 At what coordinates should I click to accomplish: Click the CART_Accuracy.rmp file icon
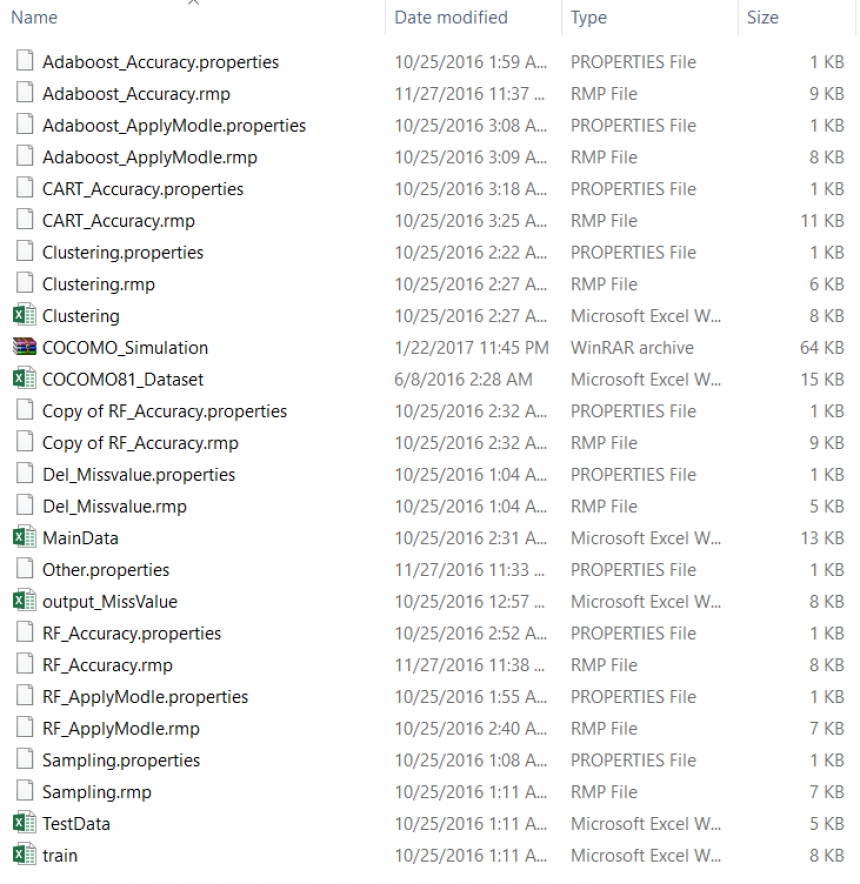tap(24, 219)
